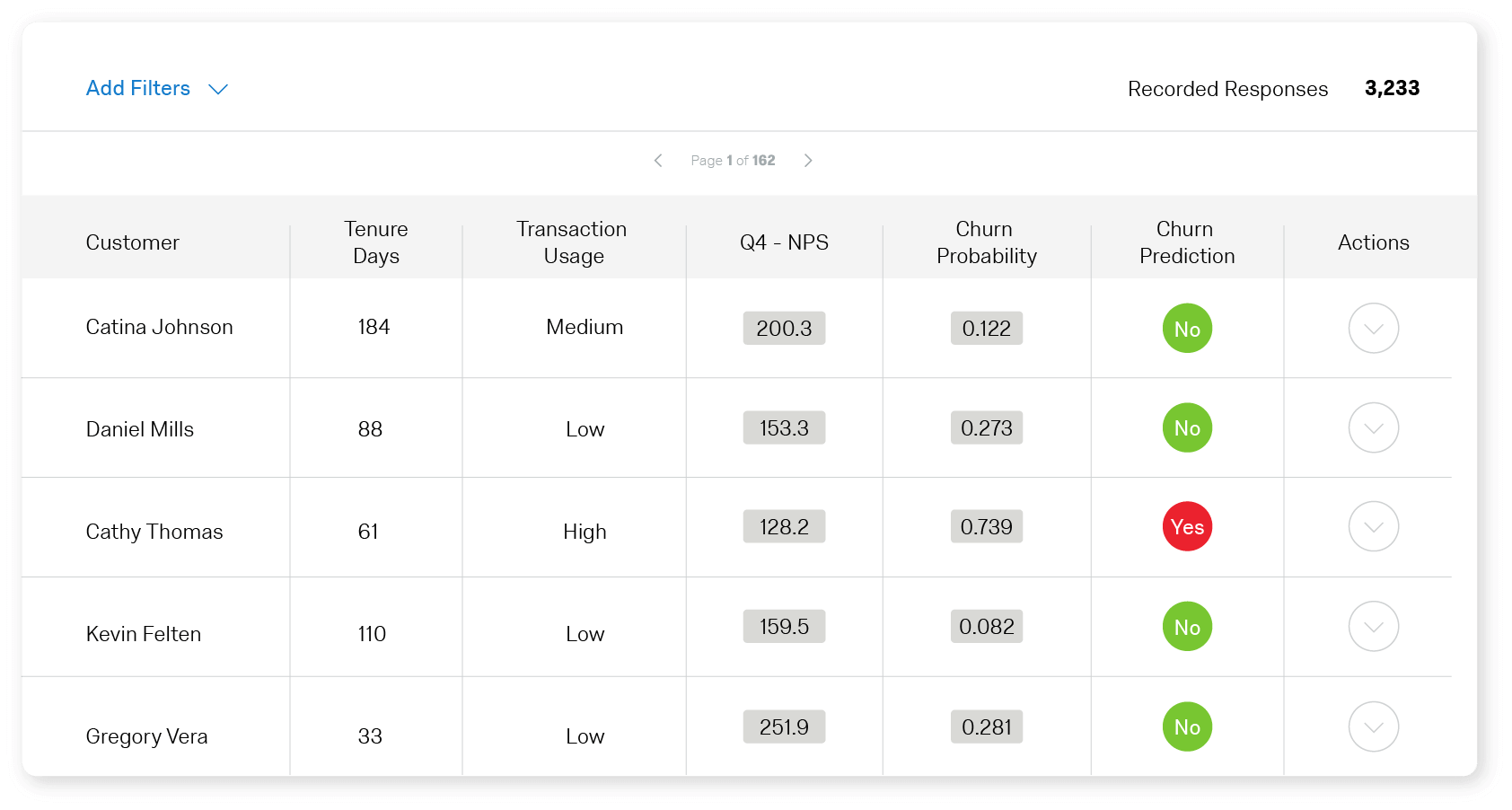Click the Catina Johnson customer name
Screen dimensions: 1512x810
(160, 328)
